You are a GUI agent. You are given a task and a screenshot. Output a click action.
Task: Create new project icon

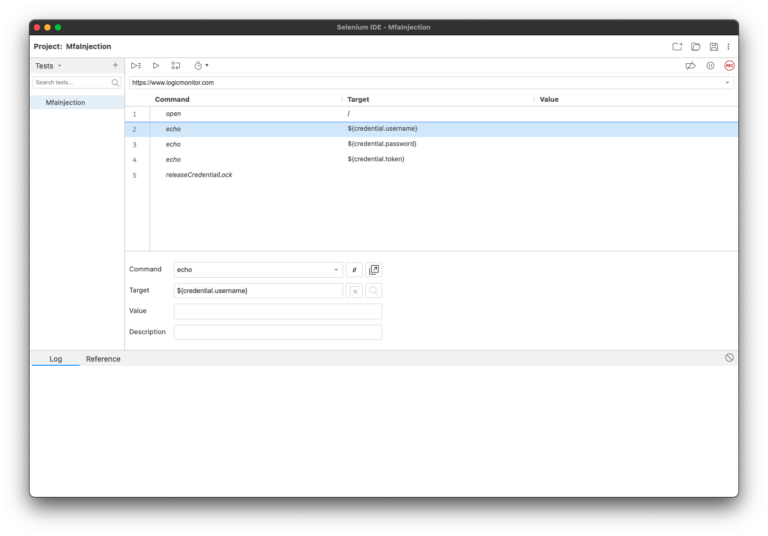677,47
